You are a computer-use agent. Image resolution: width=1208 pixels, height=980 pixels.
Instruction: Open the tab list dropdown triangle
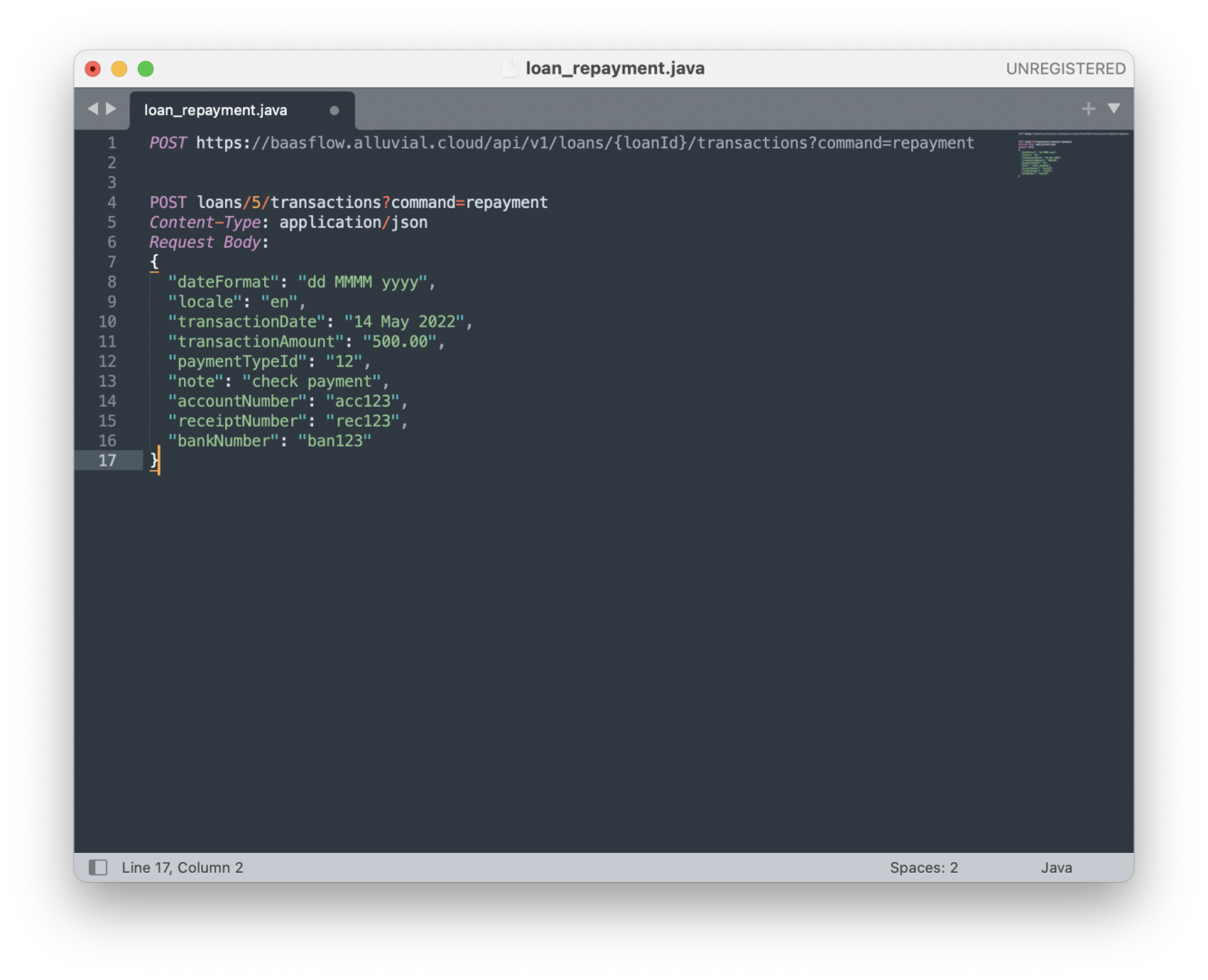point(1114,109)
